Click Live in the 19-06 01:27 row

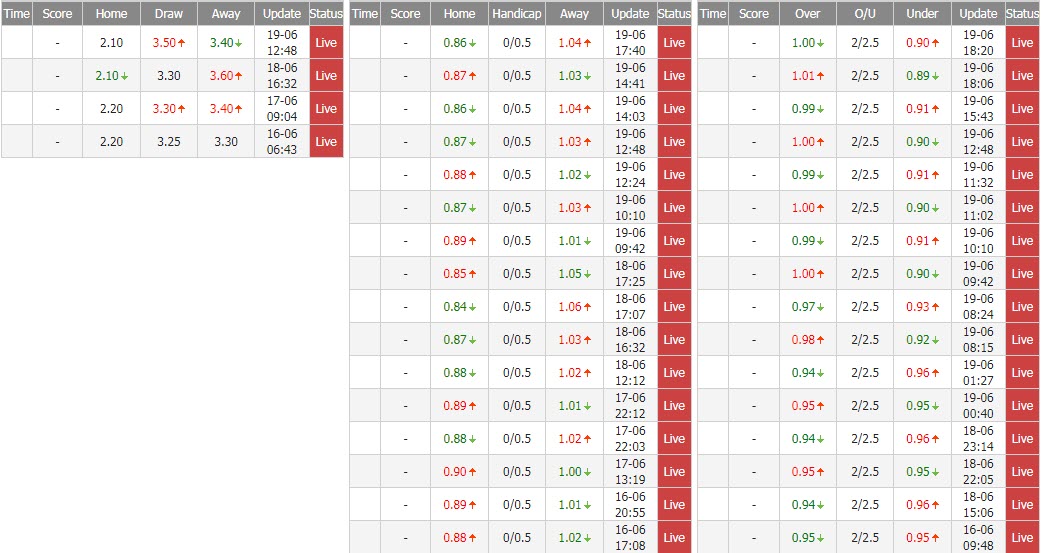pos(1022,373)
